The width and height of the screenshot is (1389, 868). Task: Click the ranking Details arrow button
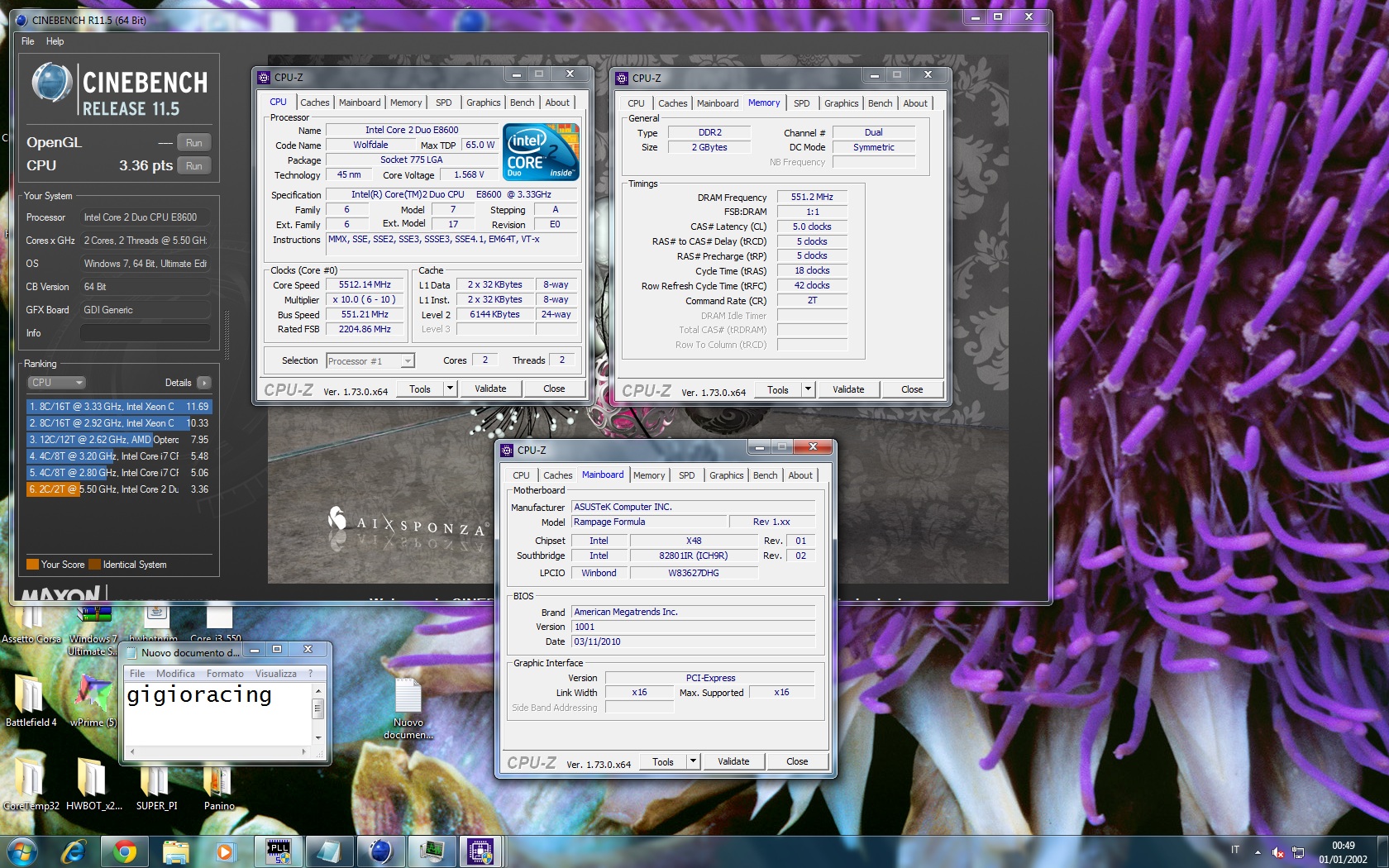pyautogui.click(x=204, y=383)
